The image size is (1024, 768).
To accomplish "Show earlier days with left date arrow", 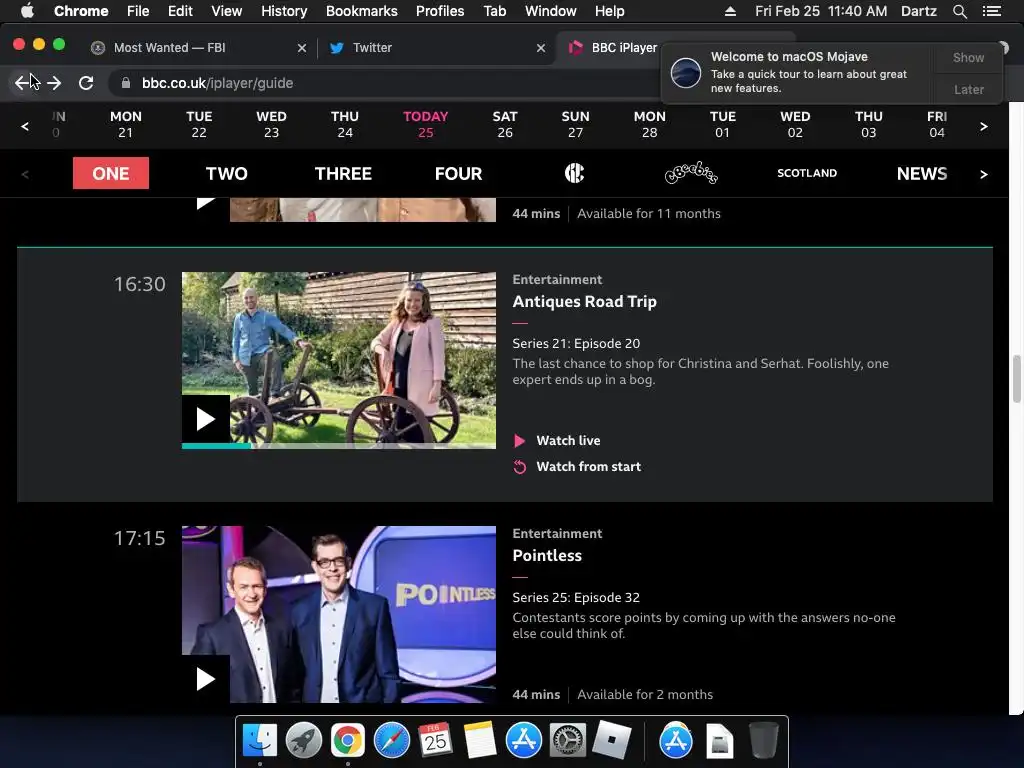I will coord(25,126).
